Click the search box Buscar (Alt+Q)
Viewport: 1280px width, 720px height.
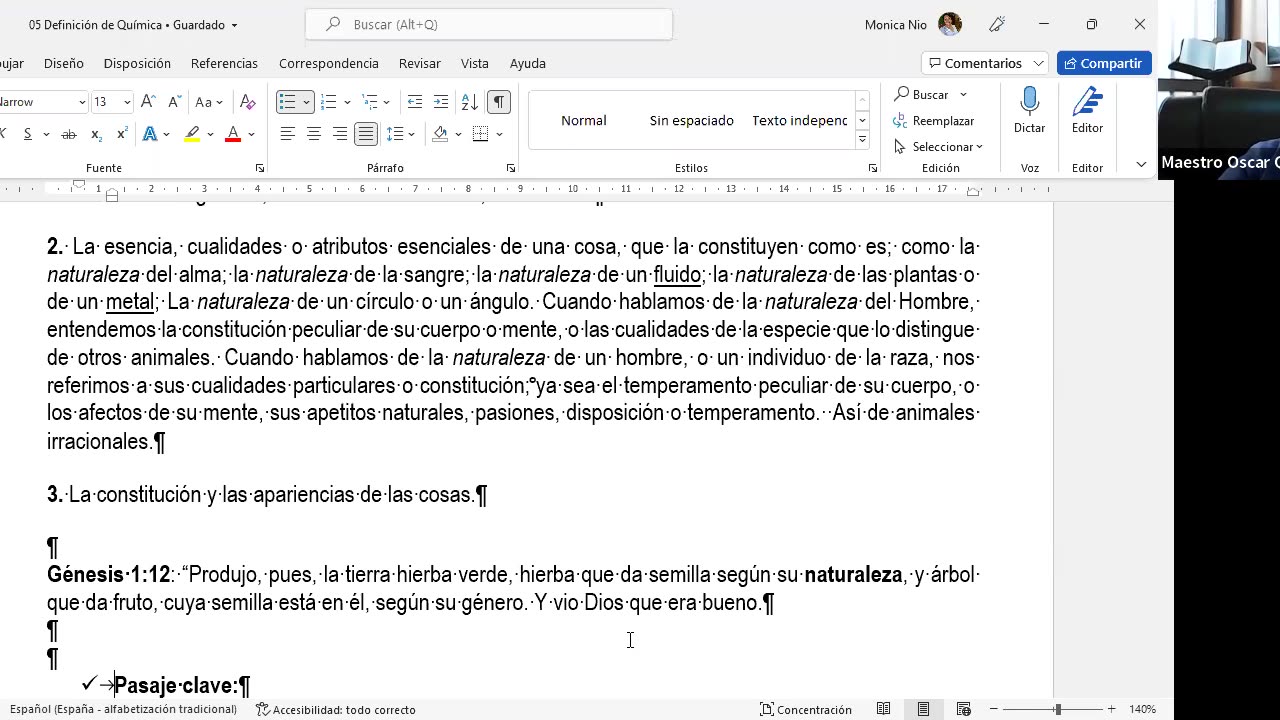coord(489,24)
